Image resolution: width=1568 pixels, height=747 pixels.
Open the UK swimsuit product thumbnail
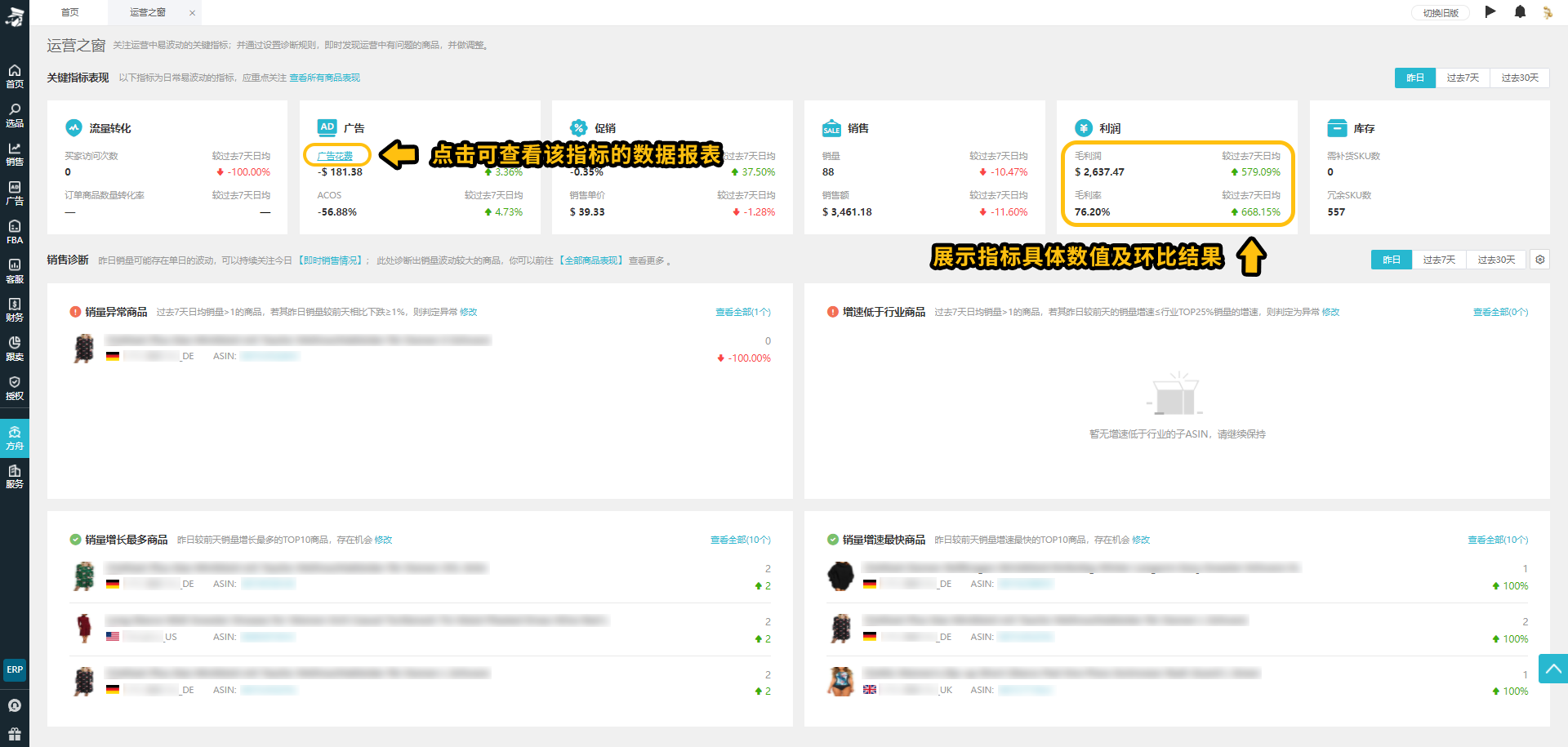coord(840,681)
